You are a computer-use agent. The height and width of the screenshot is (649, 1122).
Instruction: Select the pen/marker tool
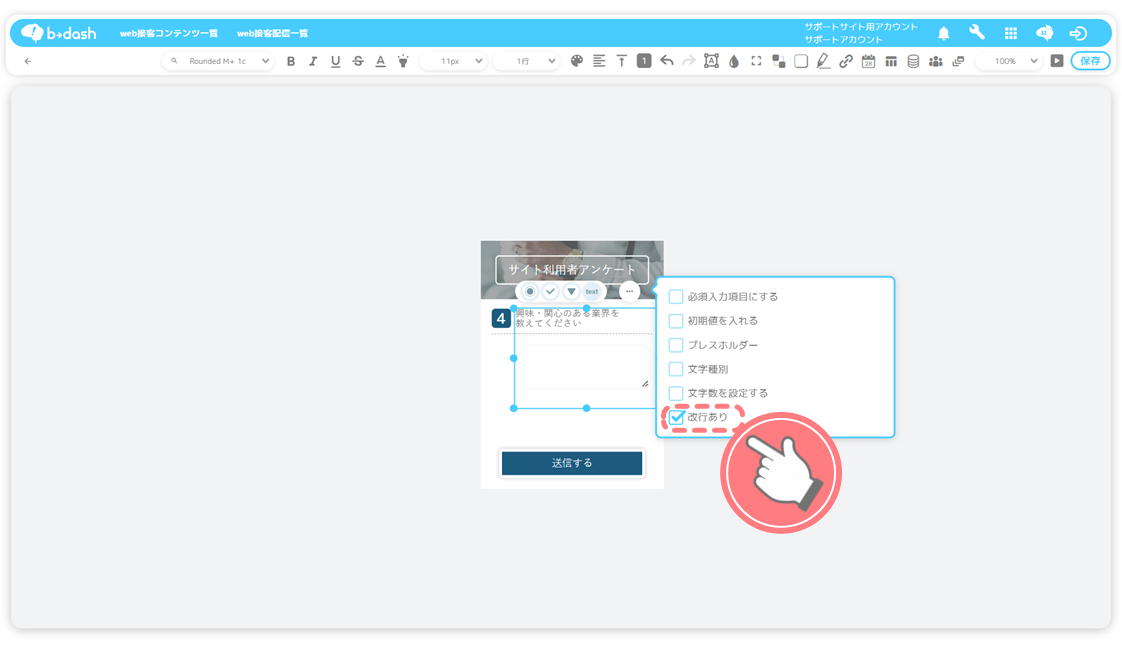click(823, 62)
